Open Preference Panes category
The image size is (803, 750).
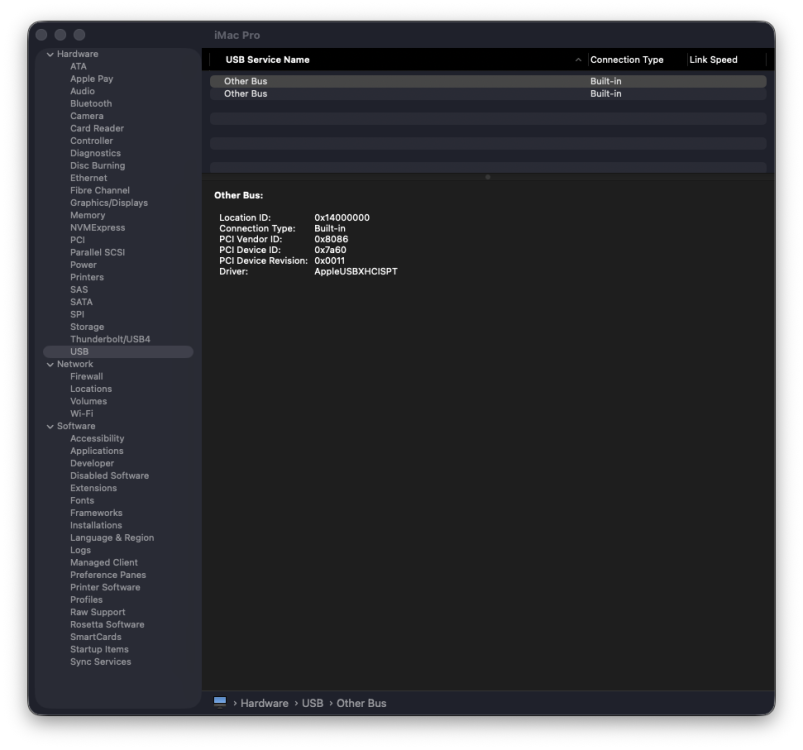point(108,575)
